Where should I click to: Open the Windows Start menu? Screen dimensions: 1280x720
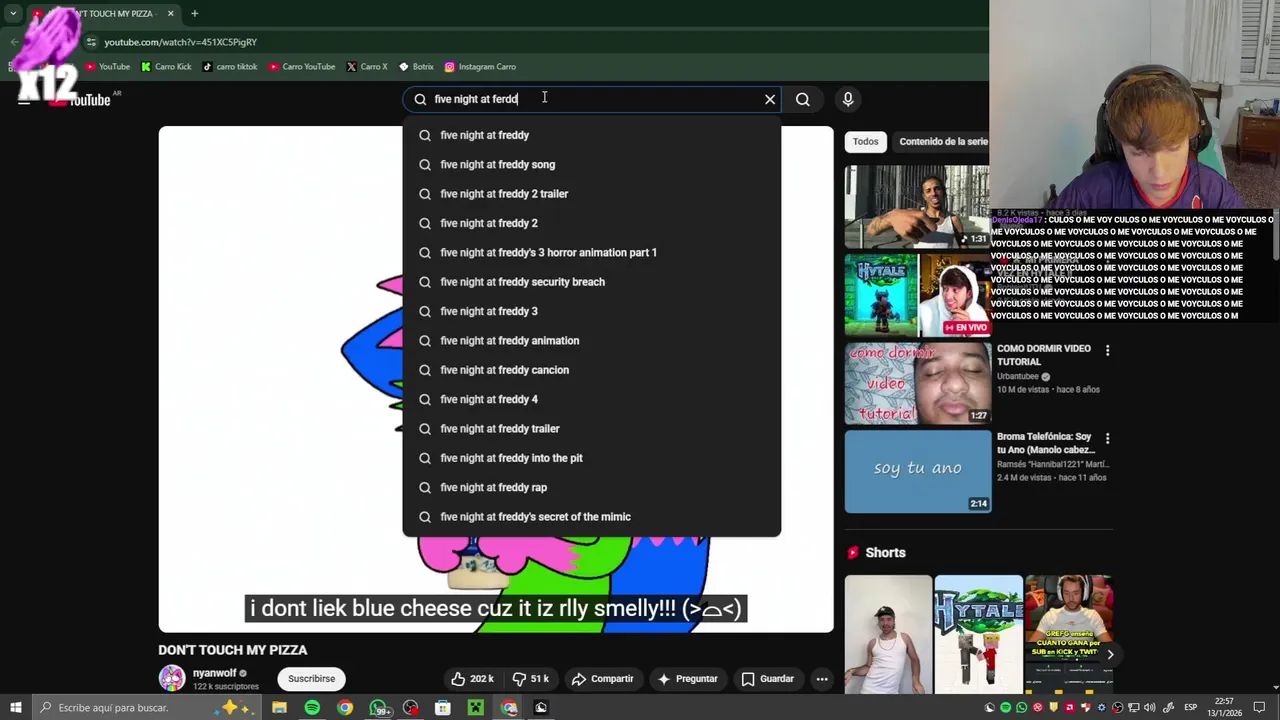click(15, 708)
